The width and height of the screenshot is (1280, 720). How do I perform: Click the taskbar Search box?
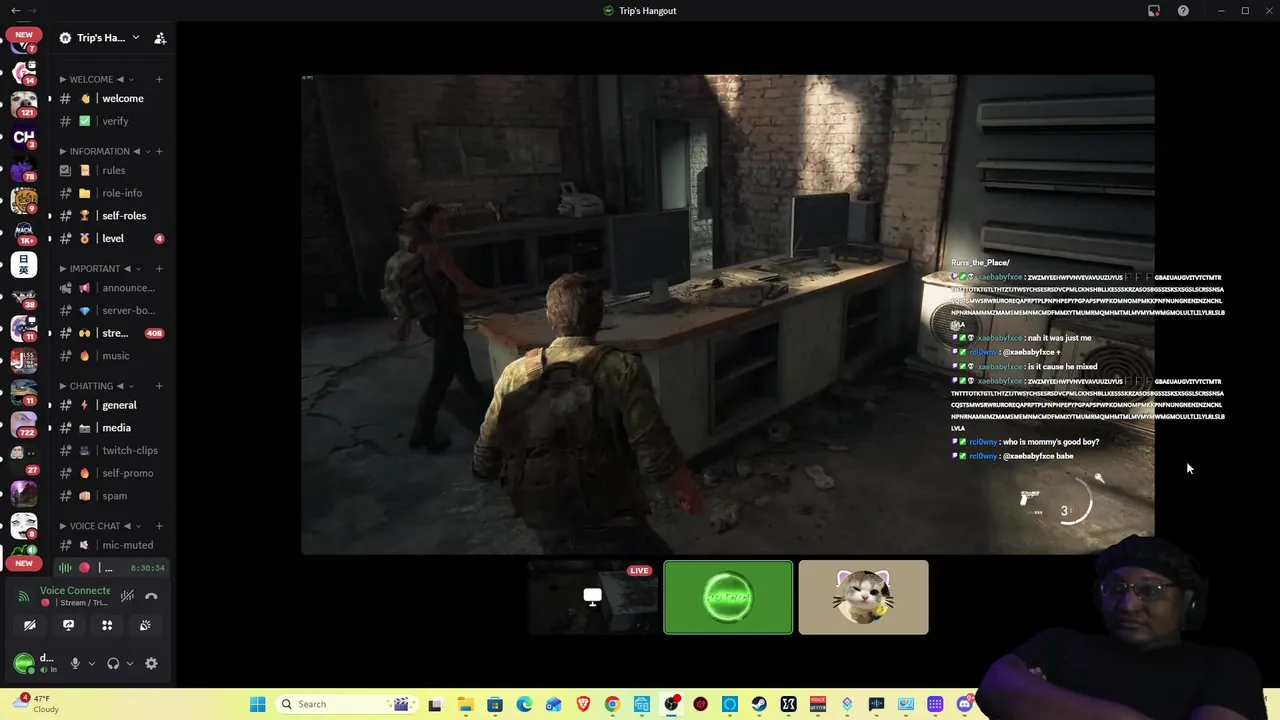pos(345,704)
